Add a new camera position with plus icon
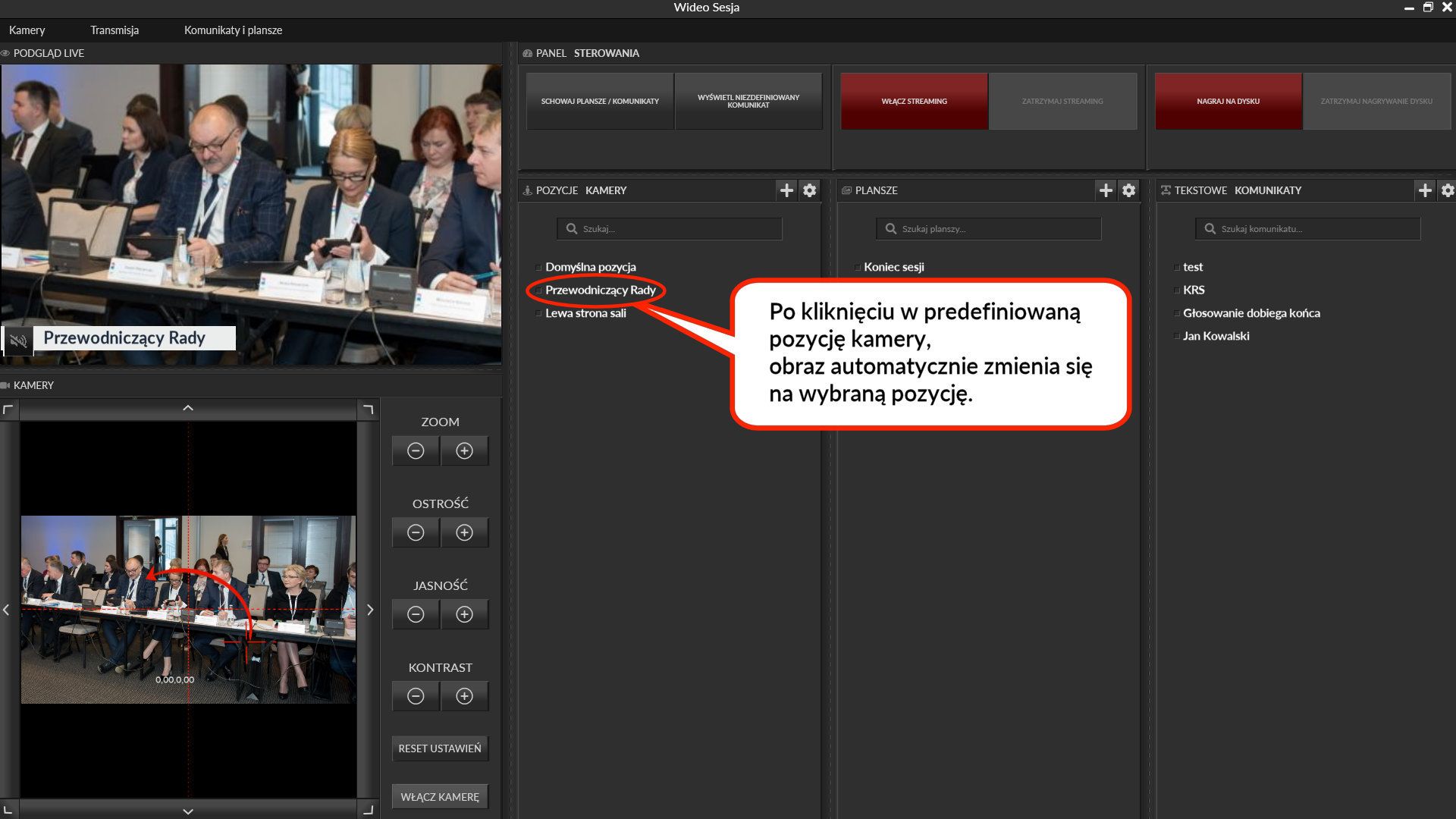The height and width of the screenshot is (819, 1456). point(786,190)
